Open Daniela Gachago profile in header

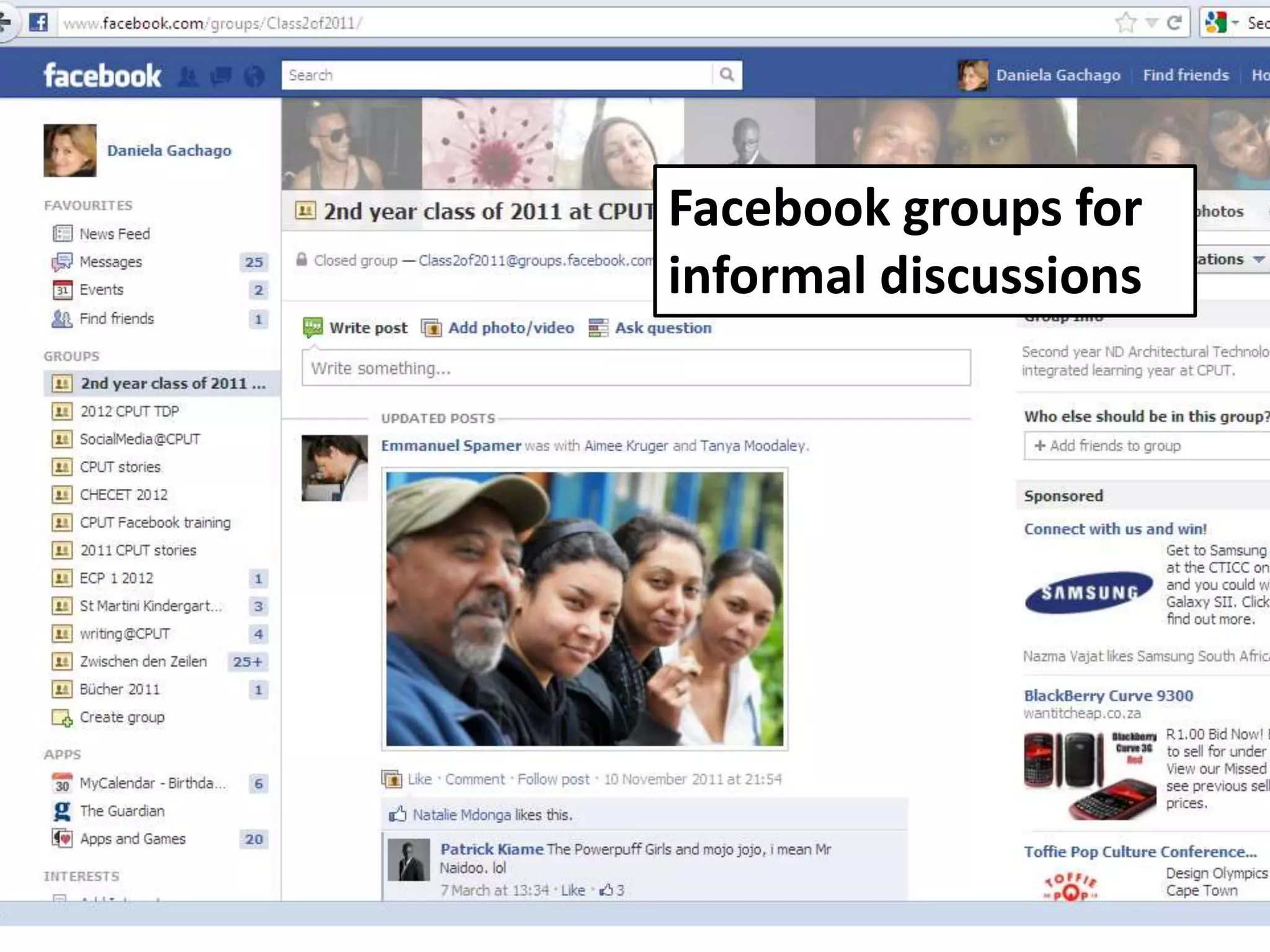pyautogui.click(x=1058, y=75)
